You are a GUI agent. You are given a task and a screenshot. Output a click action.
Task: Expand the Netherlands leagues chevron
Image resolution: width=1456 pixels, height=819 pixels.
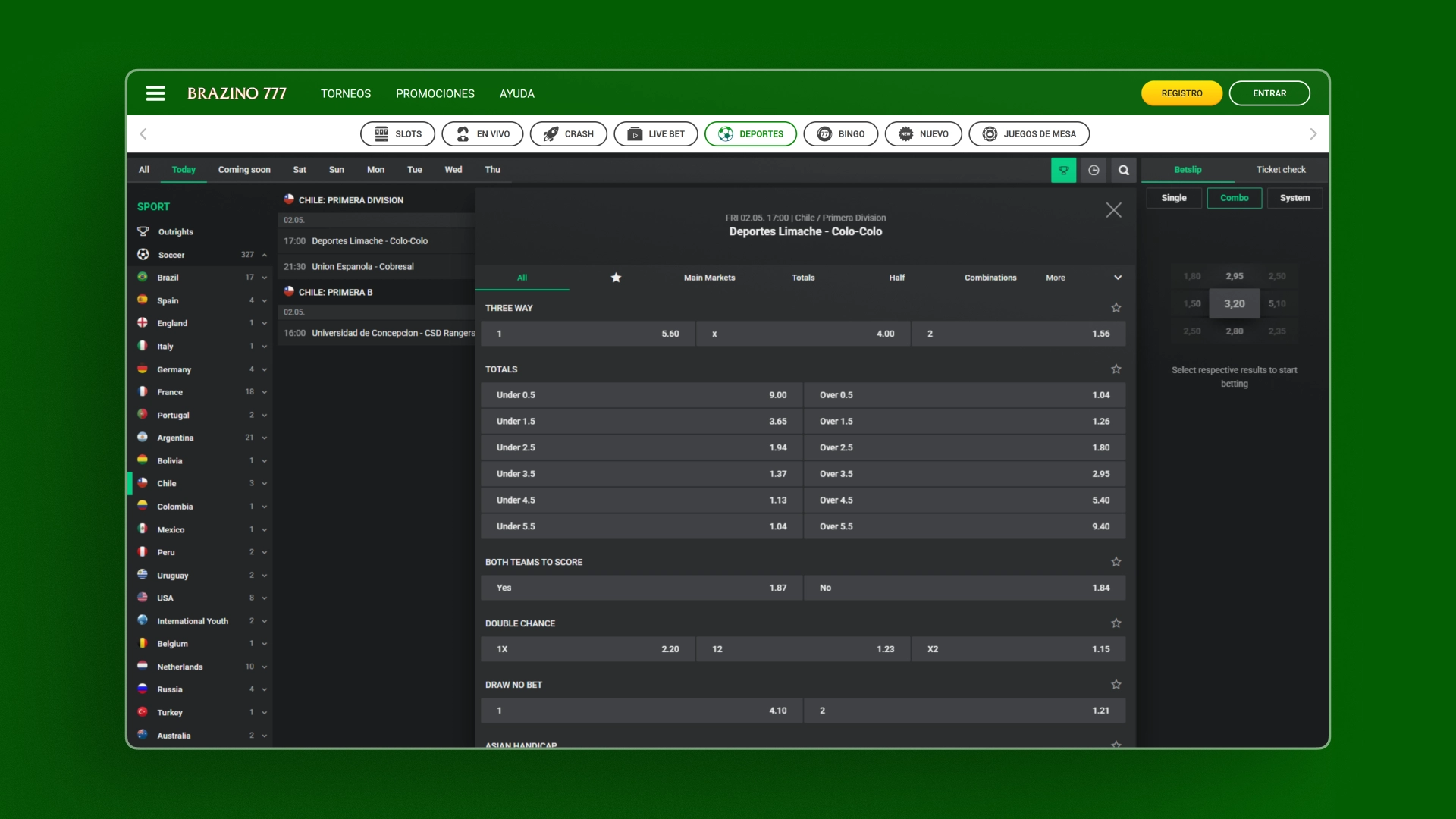click(265, 667)
